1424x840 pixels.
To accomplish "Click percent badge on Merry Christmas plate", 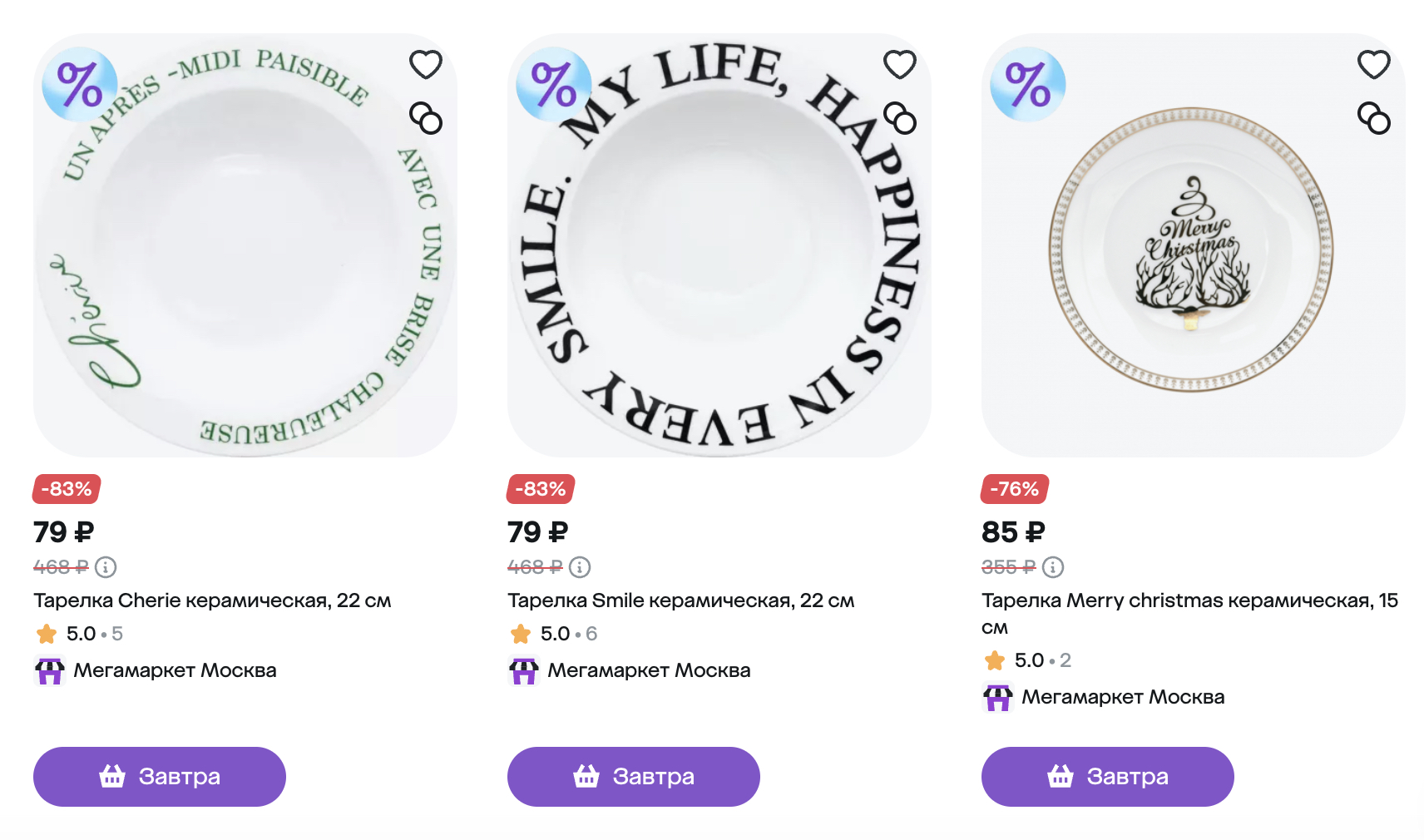I will (x=1028, y=85).
